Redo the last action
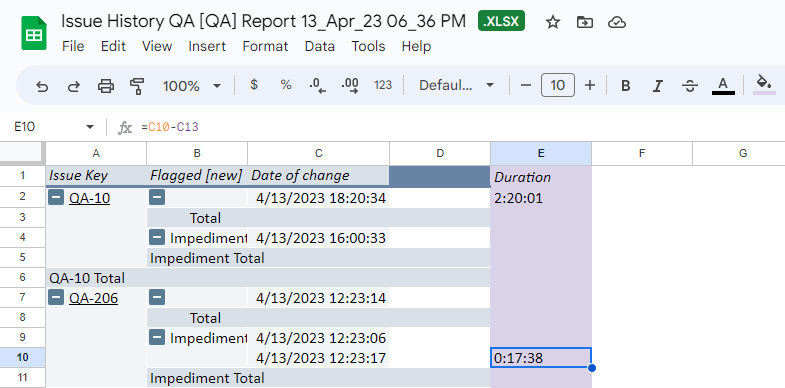 pos(74,86)
